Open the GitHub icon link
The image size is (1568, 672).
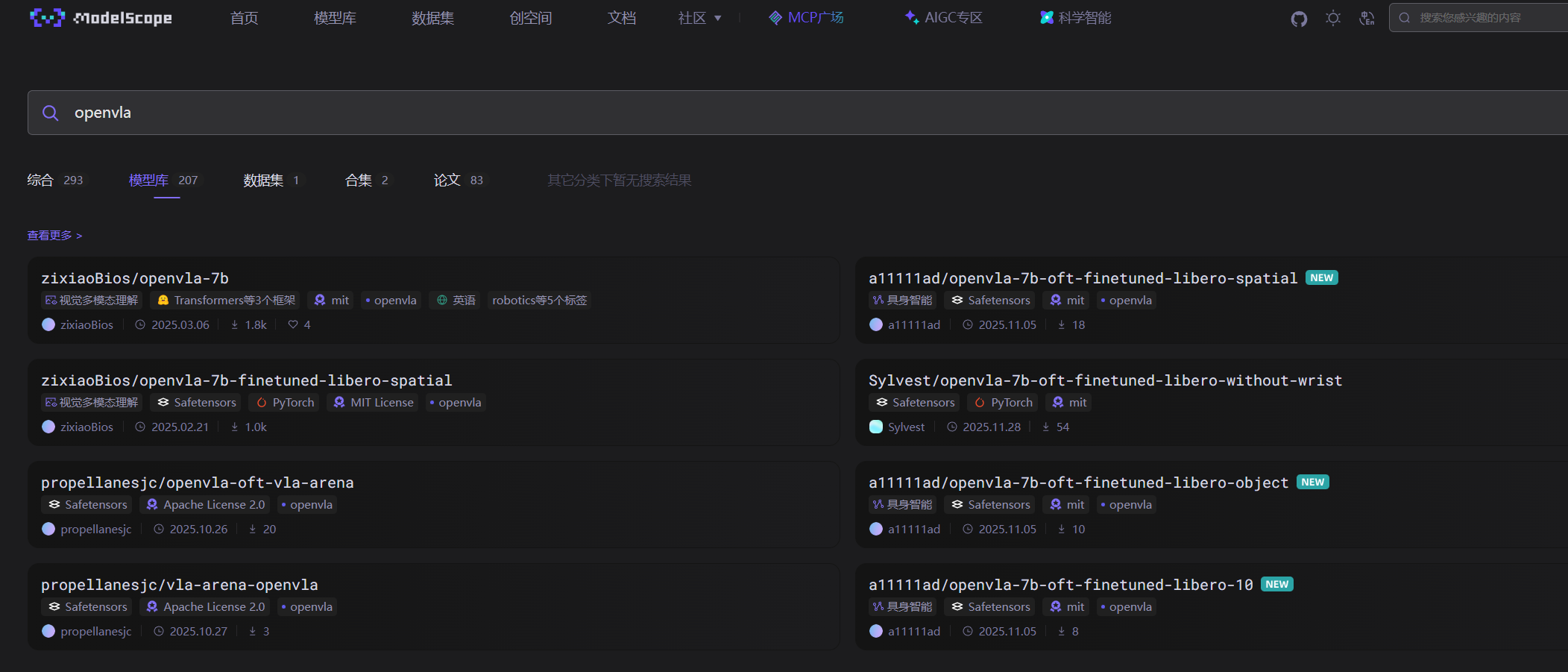1299,19
